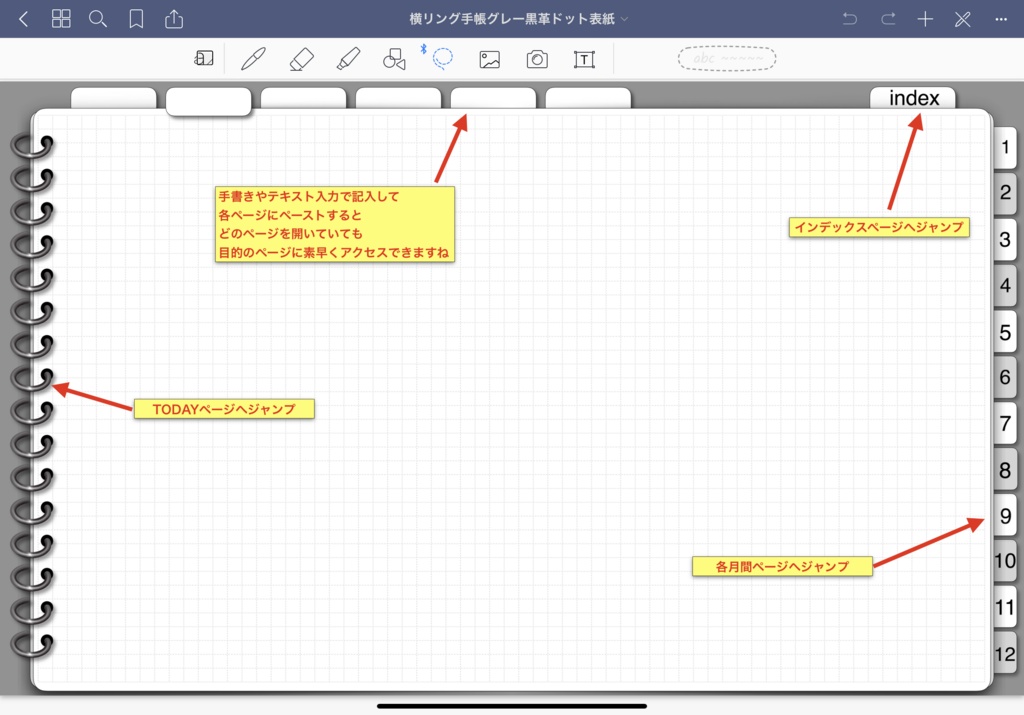Select the Highlighter tool

pyautogui.click(x=347, y=58)
